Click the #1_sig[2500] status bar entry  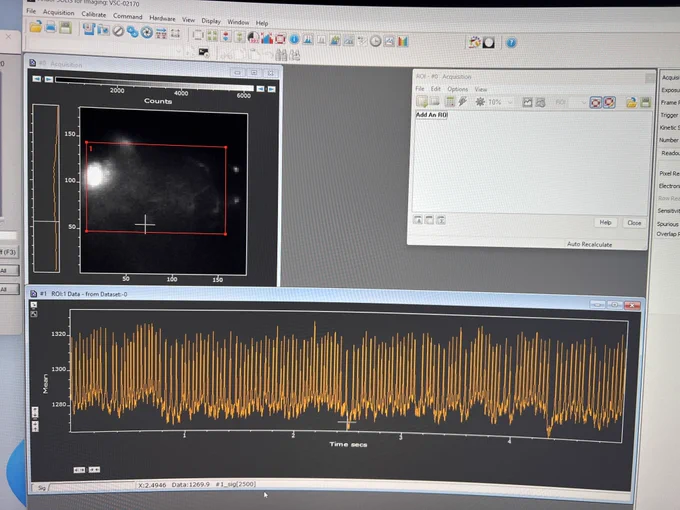coord(235,484)
